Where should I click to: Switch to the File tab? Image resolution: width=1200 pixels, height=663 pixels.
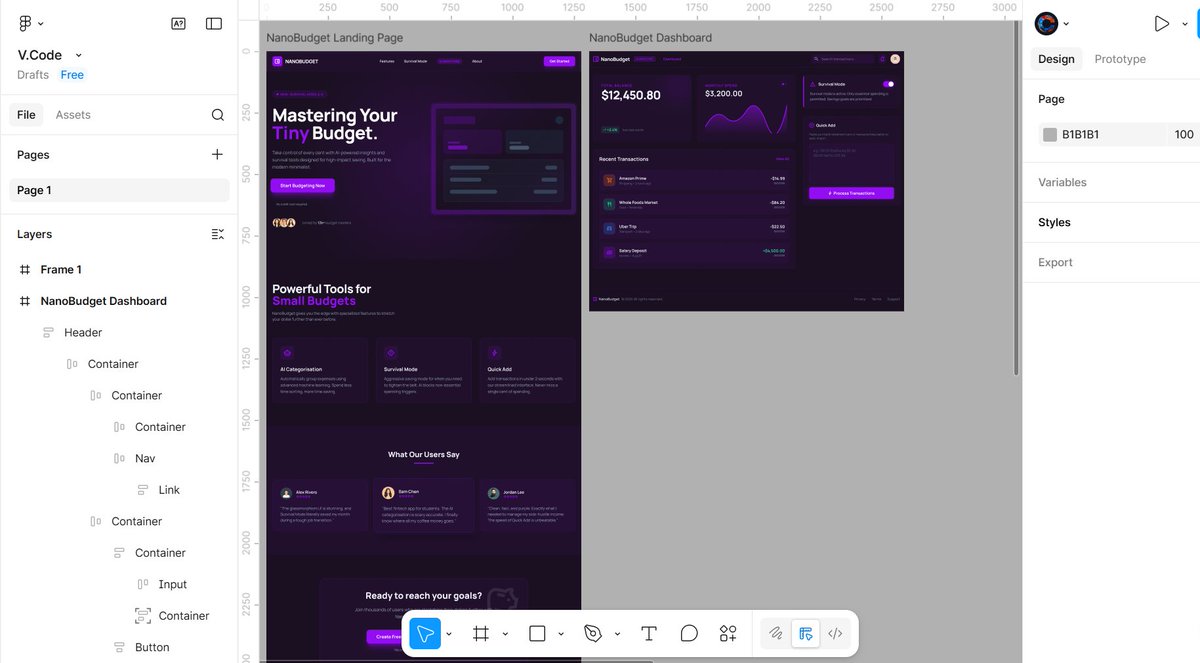tap(27, 115)
